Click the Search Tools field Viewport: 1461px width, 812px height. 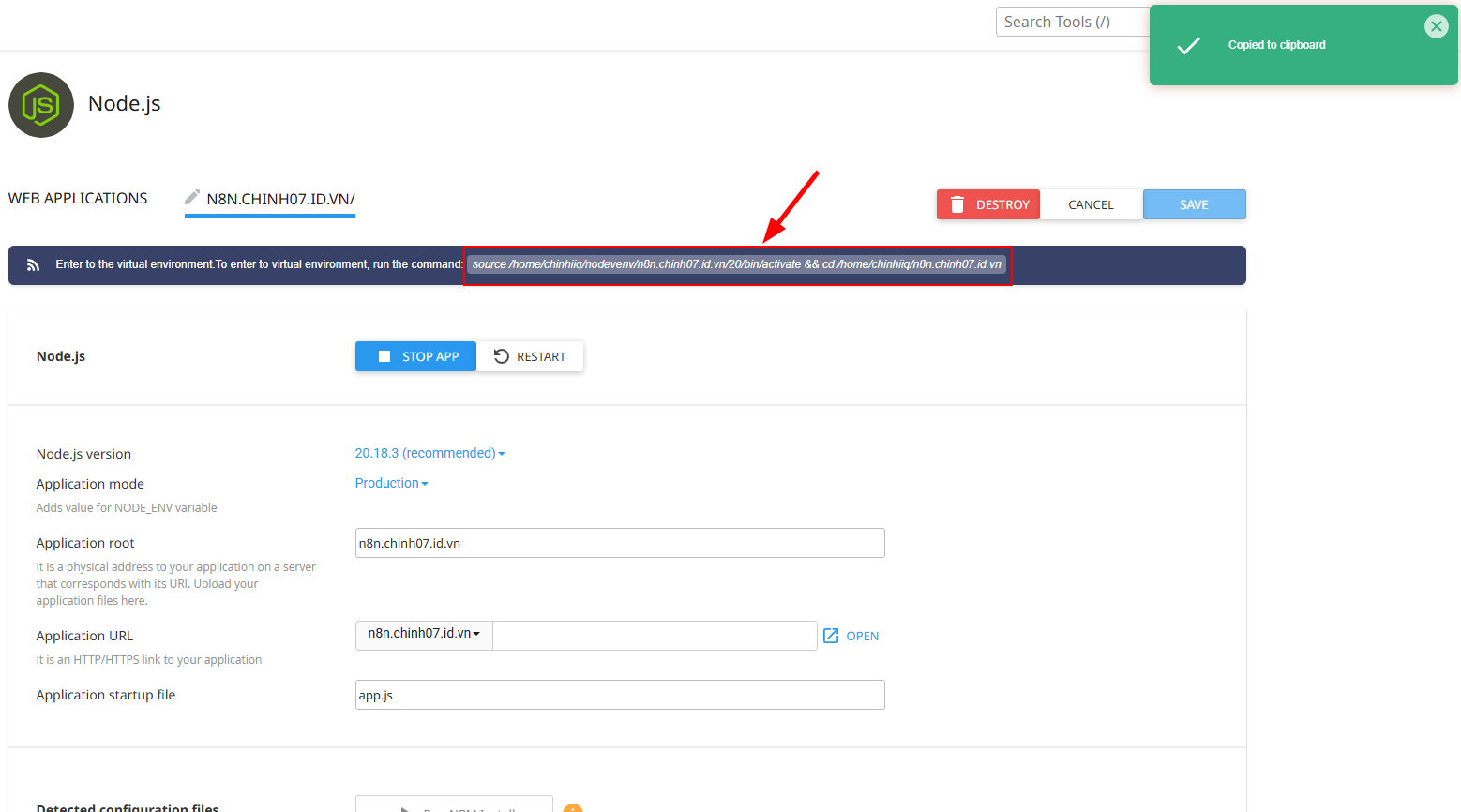tap(1074, 22)
